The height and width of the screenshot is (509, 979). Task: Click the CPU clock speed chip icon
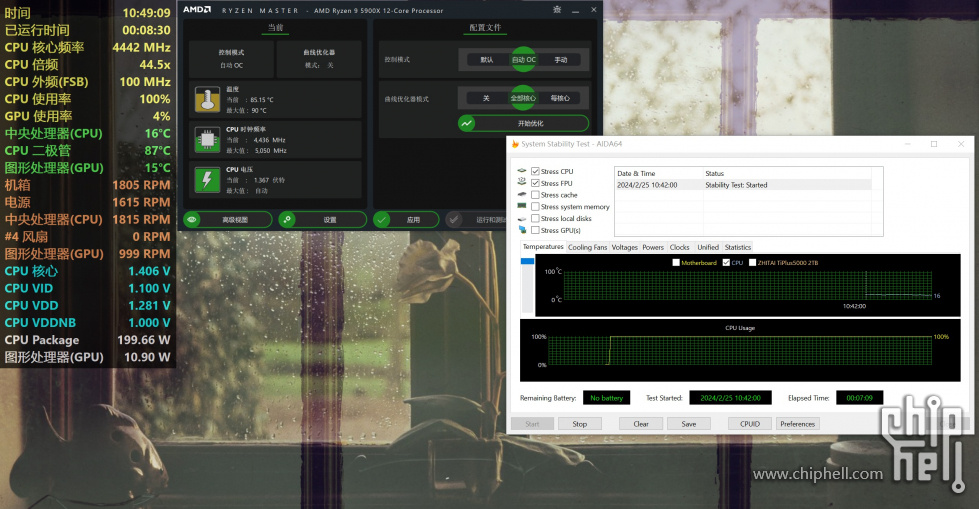(x=207, y=140)
